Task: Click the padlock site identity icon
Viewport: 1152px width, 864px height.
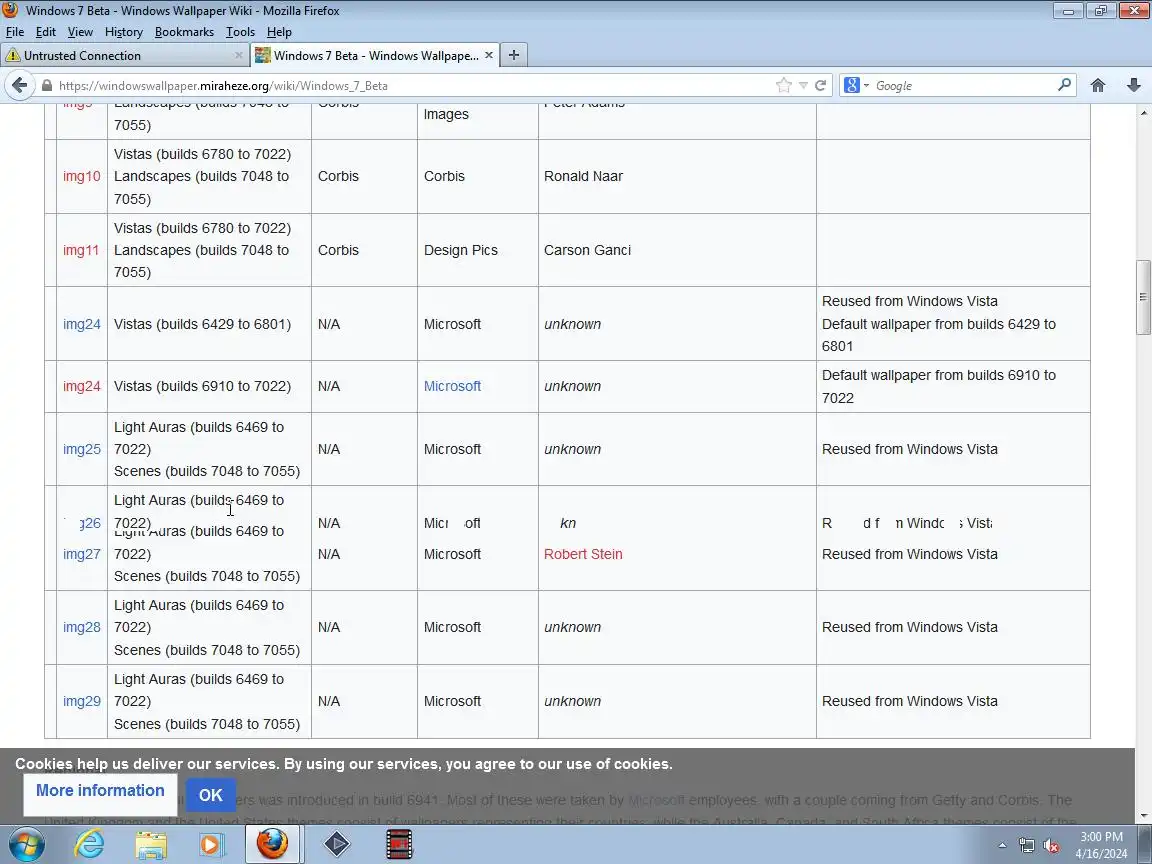Action: [47, 85]
